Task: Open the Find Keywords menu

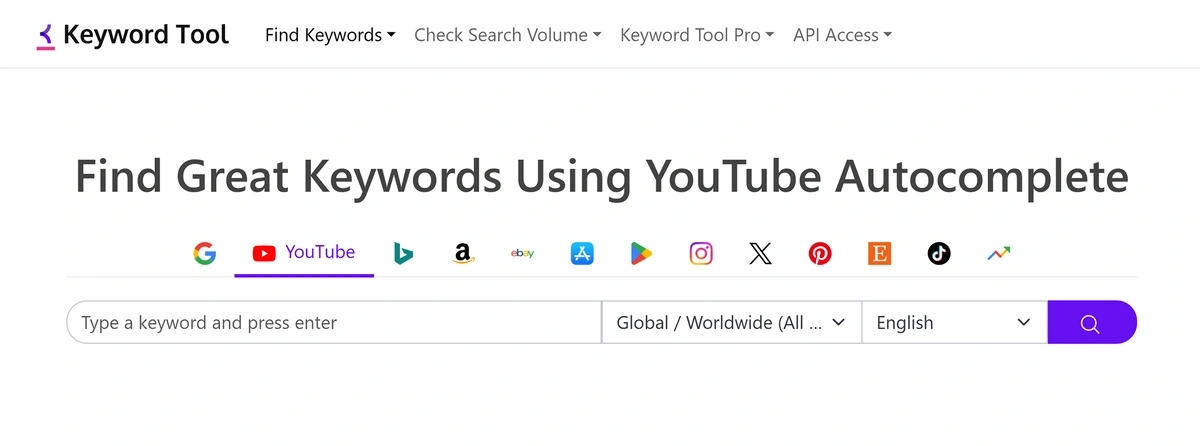Action: [x=330, y=35]
